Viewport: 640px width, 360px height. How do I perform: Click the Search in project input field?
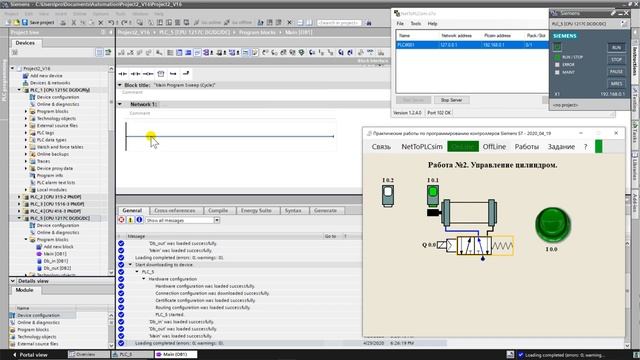(340, 22)
